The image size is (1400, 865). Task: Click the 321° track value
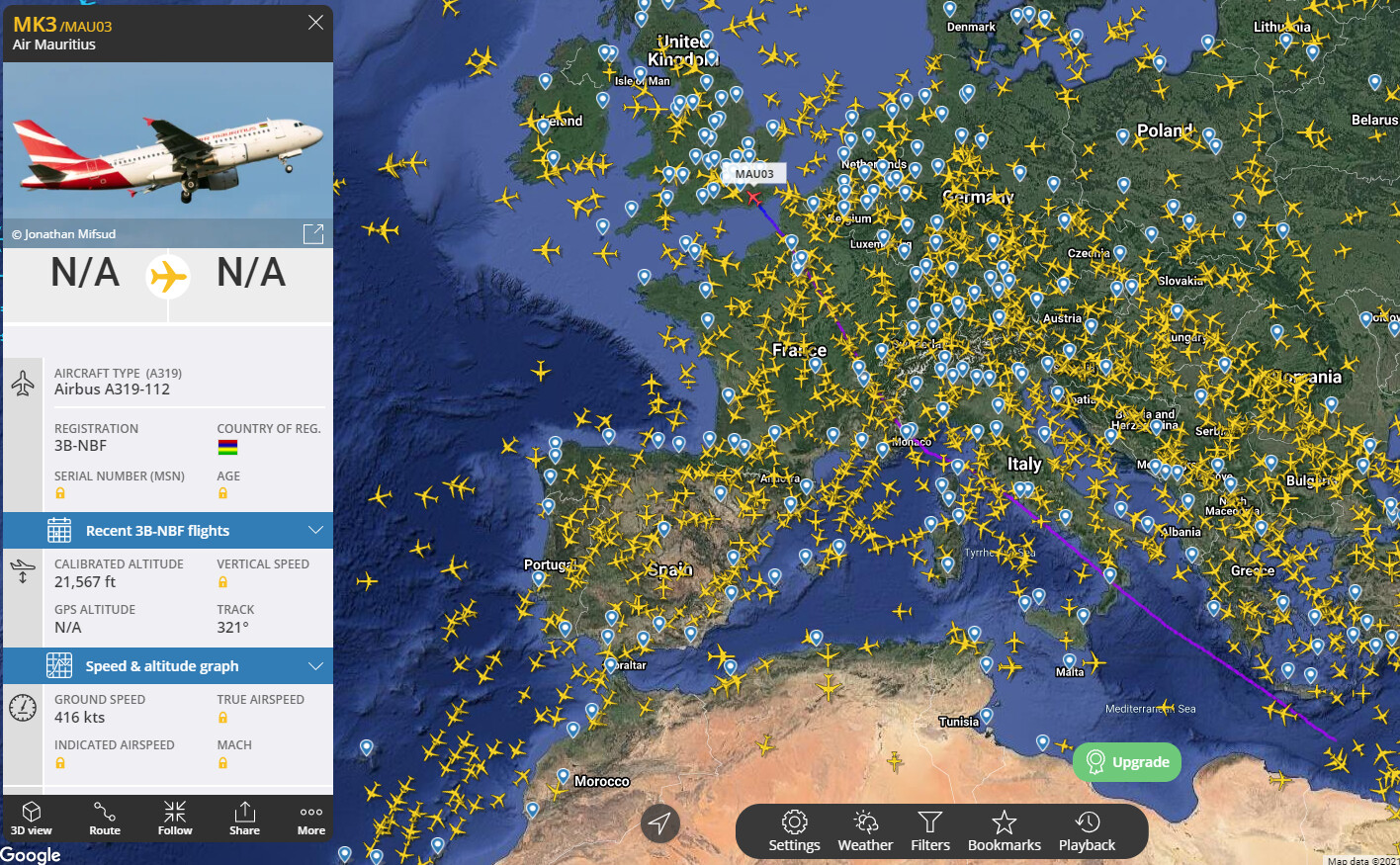pos(232,628)
